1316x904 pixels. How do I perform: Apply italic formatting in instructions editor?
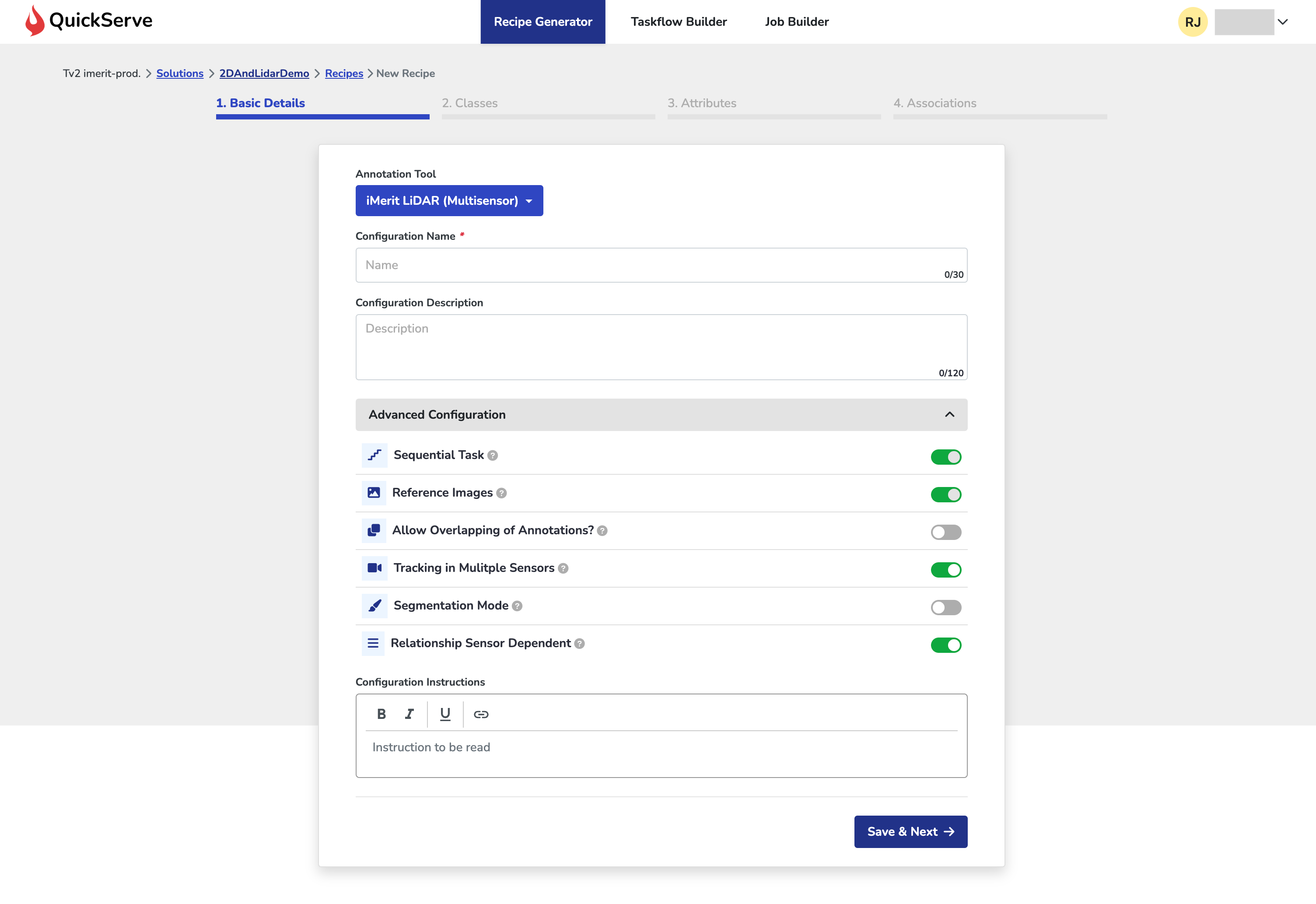point(409,714)
